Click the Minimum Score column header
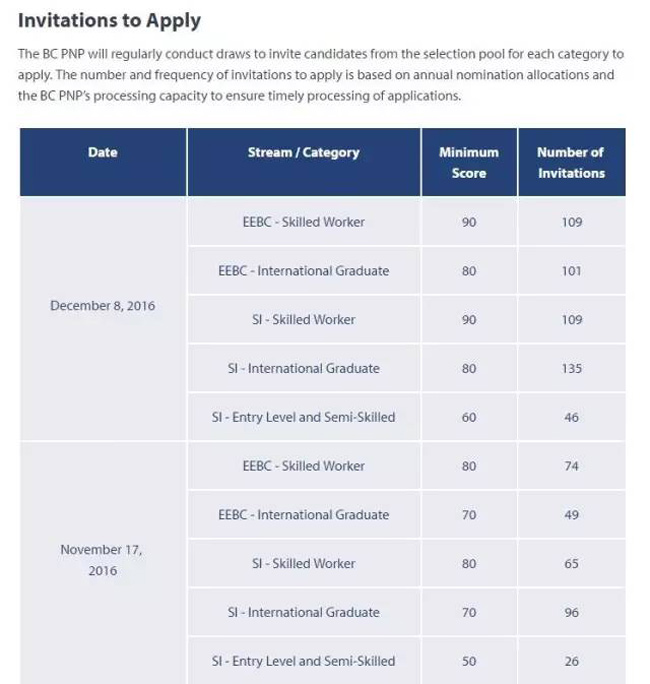Viewport: 650px width, 684px height. 469,163
